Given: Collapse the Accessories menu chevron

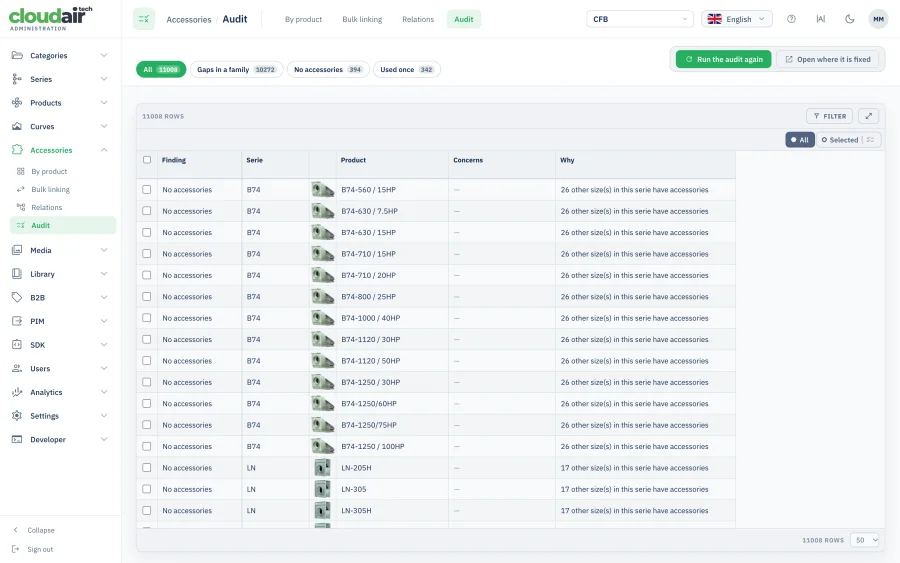Looking at the screenshot, I should pyautogui.click(x=104, y=150).
